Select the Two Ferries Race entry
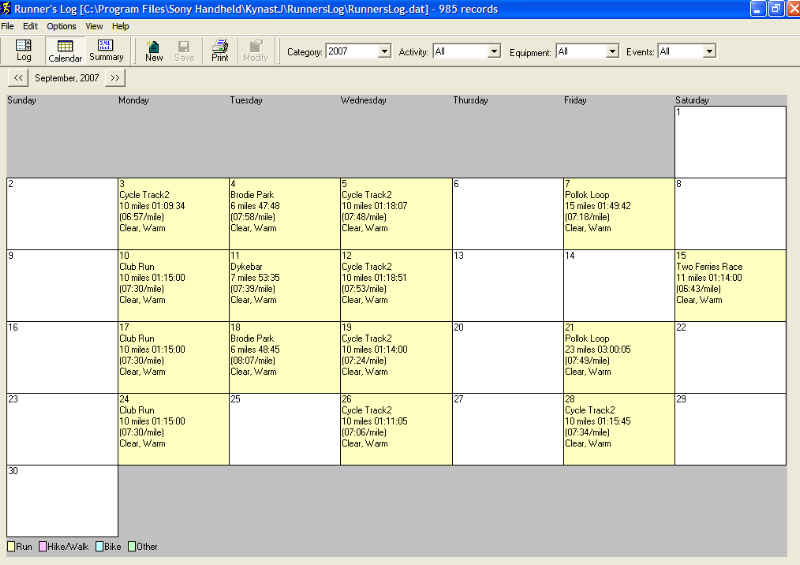800x565 pixels. (x=730, y=286)
